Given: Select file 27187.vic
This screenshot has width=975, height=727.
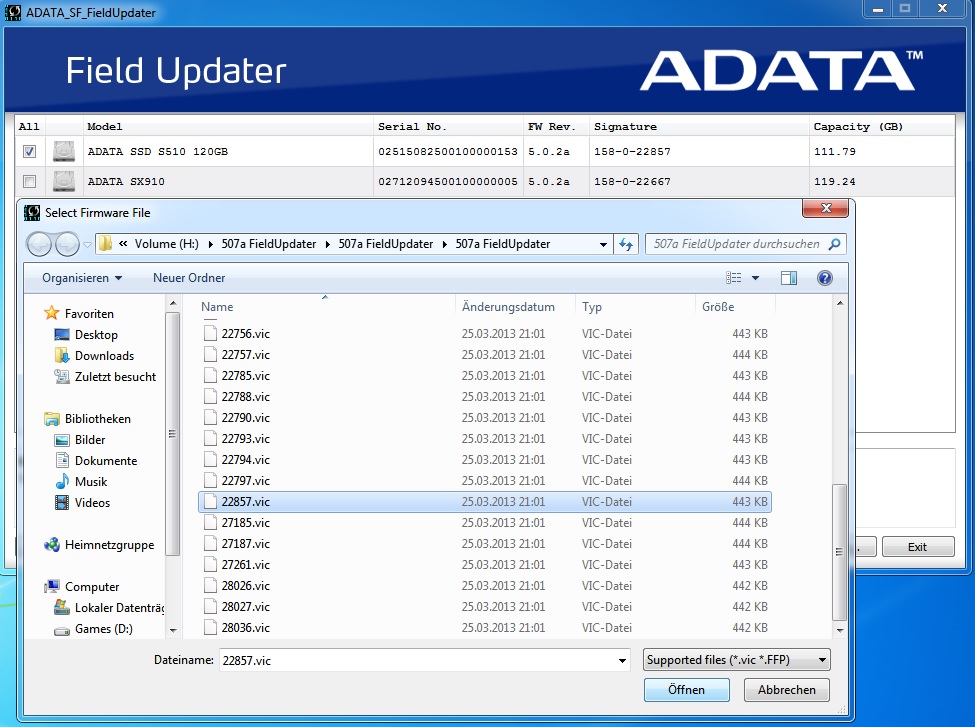Looking at the screenshot, I should [485, 544].
